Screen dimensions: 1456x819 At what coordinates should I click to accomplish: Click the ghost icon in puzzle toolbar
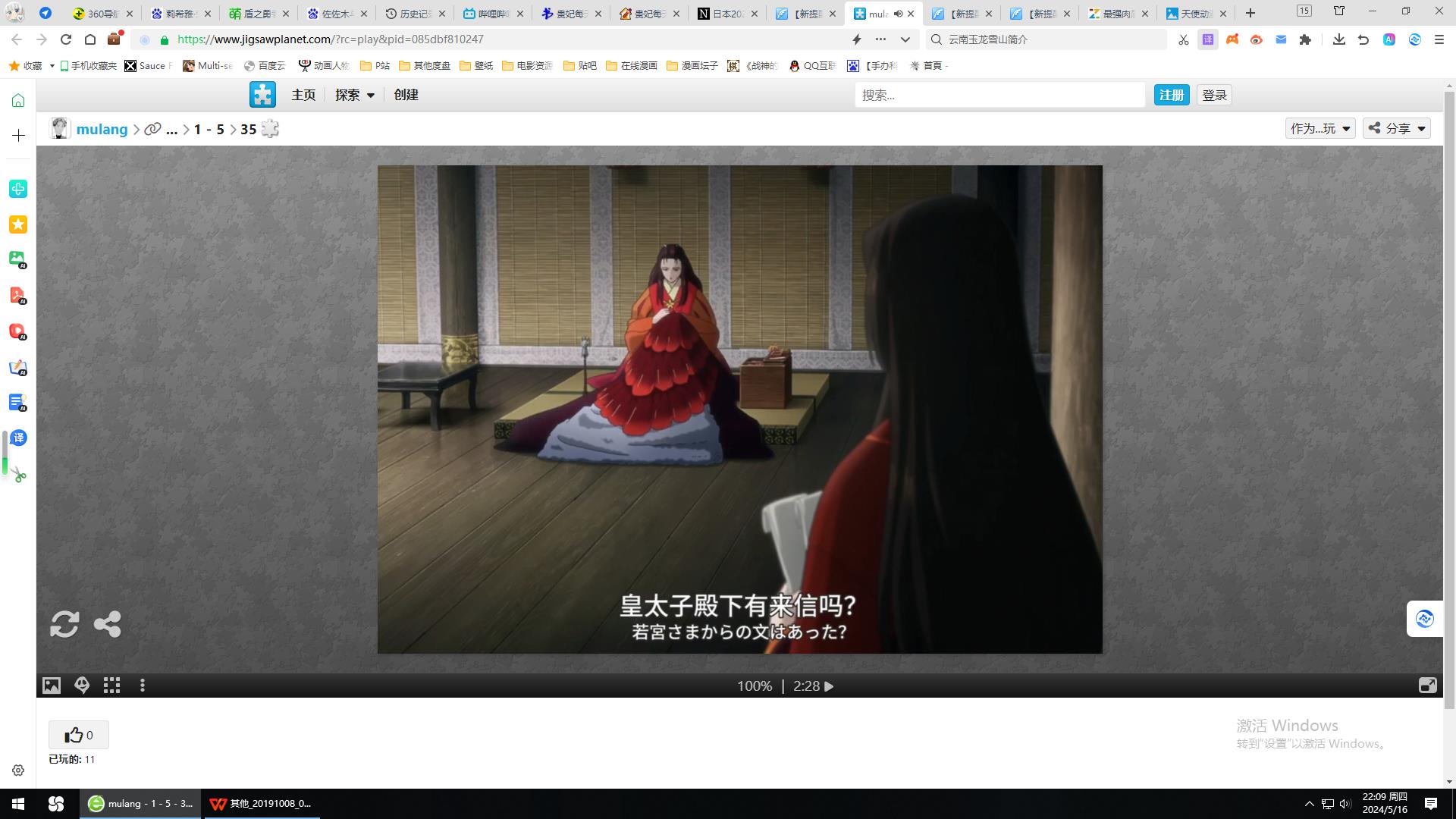pyautogui.click(x=82, y=686)
